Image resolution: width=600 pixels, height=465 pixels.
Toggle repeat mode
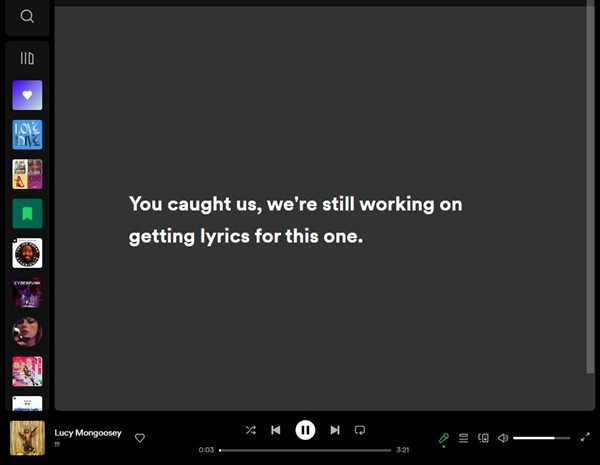click(x=360, y=430)
